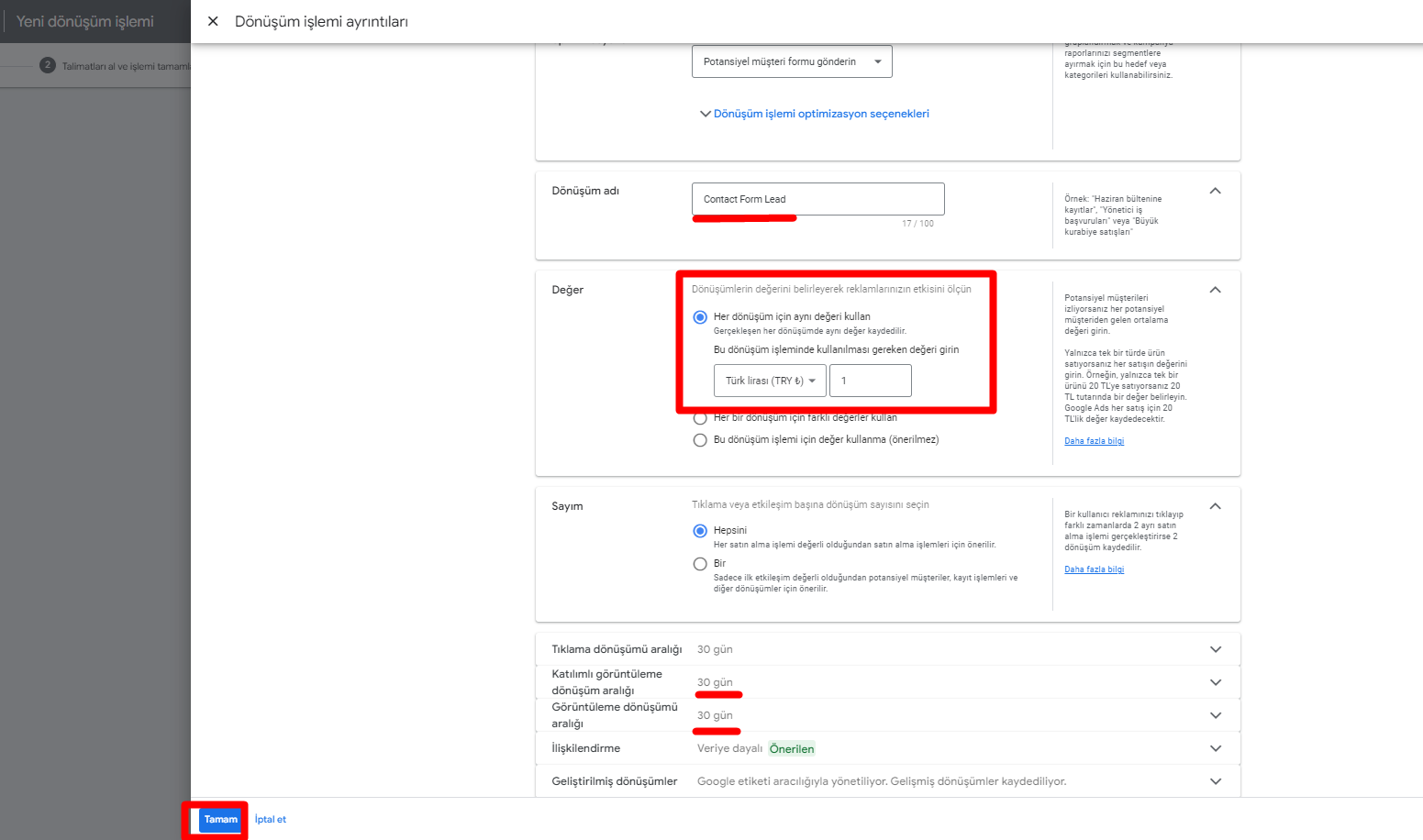Click the Contact Form Lead name field
1423x840 pixels.
tap(817, 199)
